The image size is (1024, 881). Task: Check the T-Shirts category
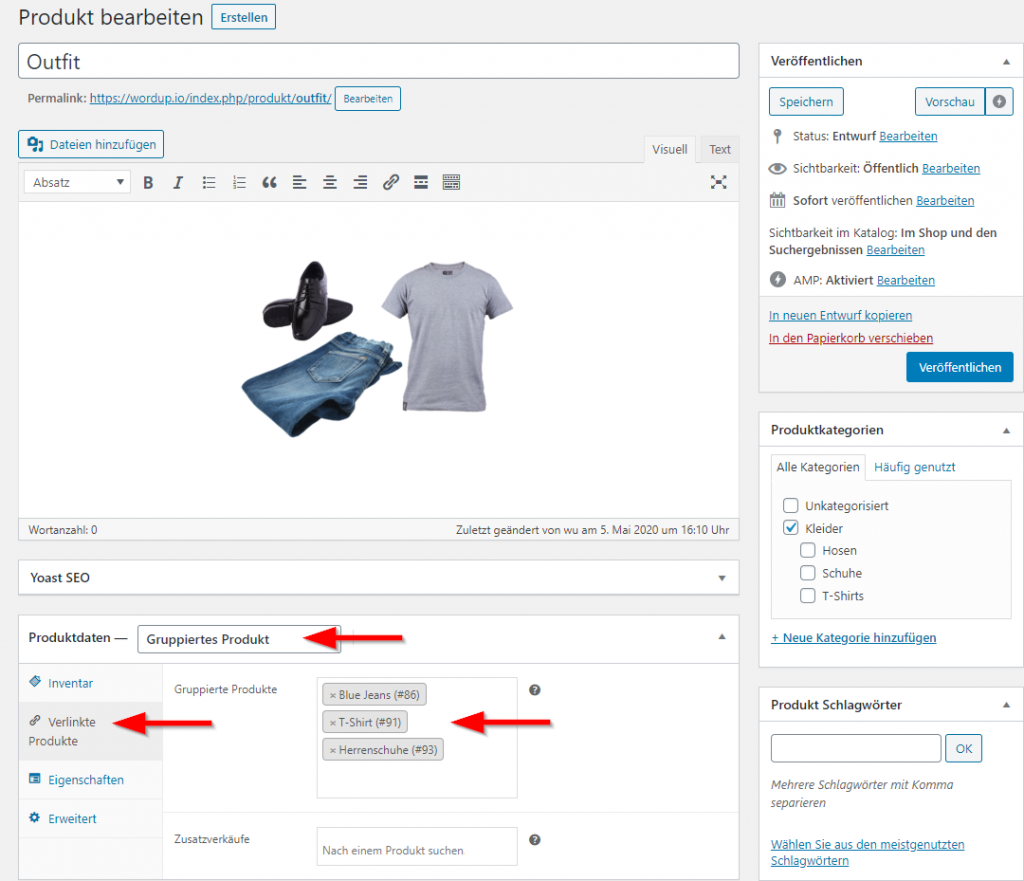point(808,596)
